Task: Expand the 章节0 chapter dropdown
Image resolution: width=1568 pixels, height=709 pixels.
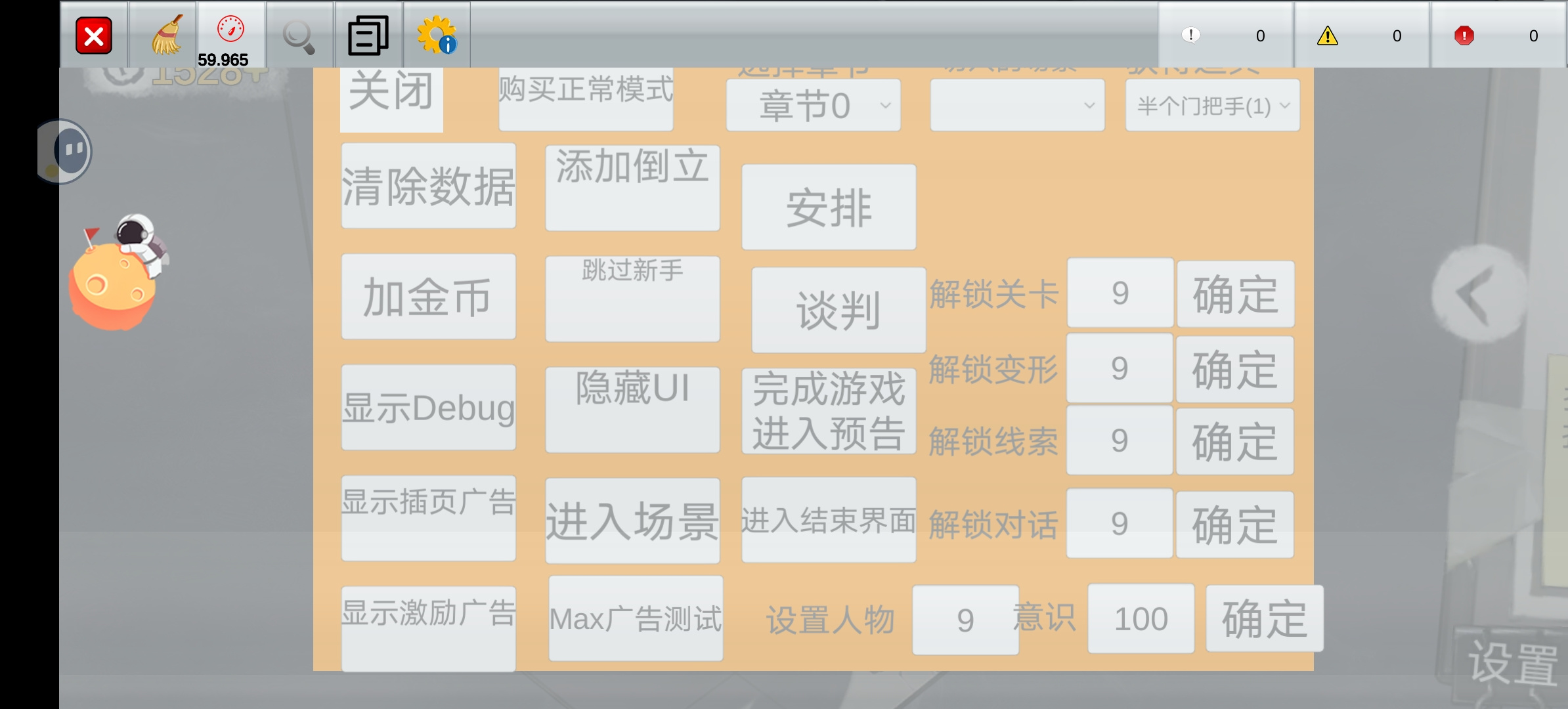Action: [814, 105]
